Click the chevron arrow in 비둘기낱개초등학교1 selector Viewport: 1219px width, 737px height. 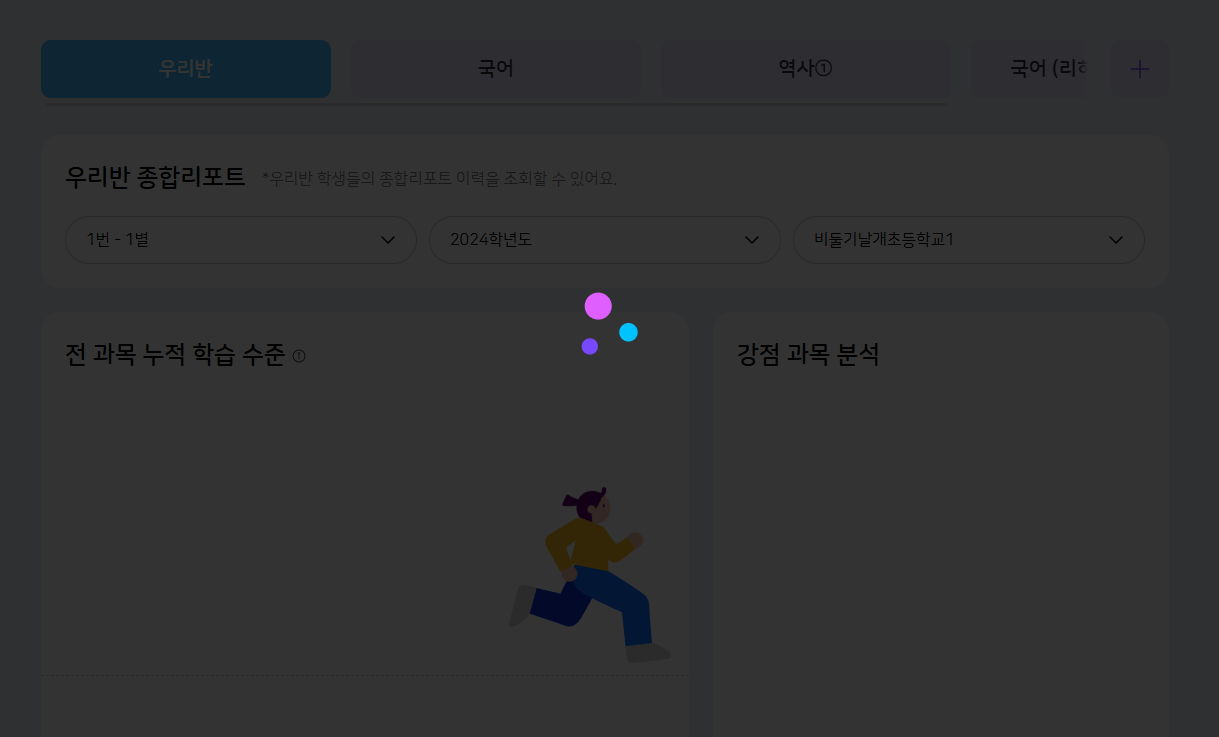click(x=1116, y=240)
